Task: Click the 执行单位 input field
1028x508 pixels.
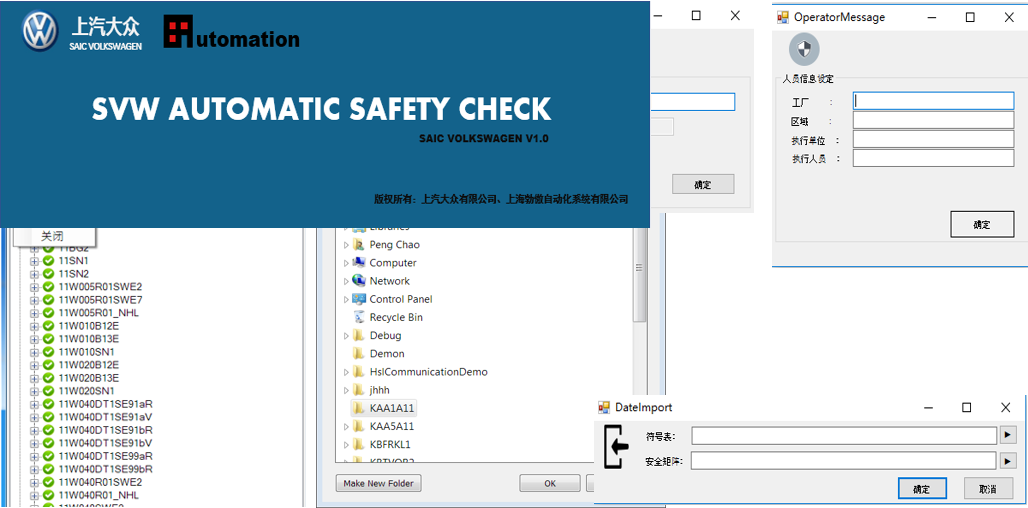Action: (934, 140)
